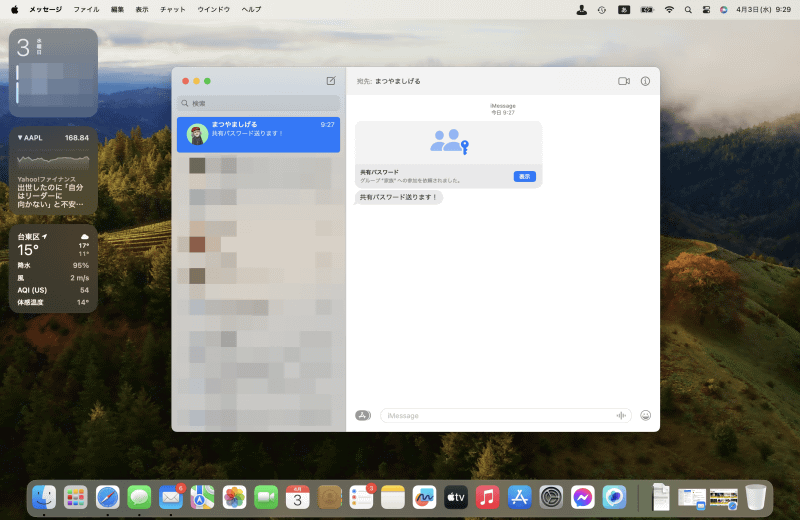Open FaceTime from the Dock
This screenshot has width=800, height=520.
[x=266, y=497]
